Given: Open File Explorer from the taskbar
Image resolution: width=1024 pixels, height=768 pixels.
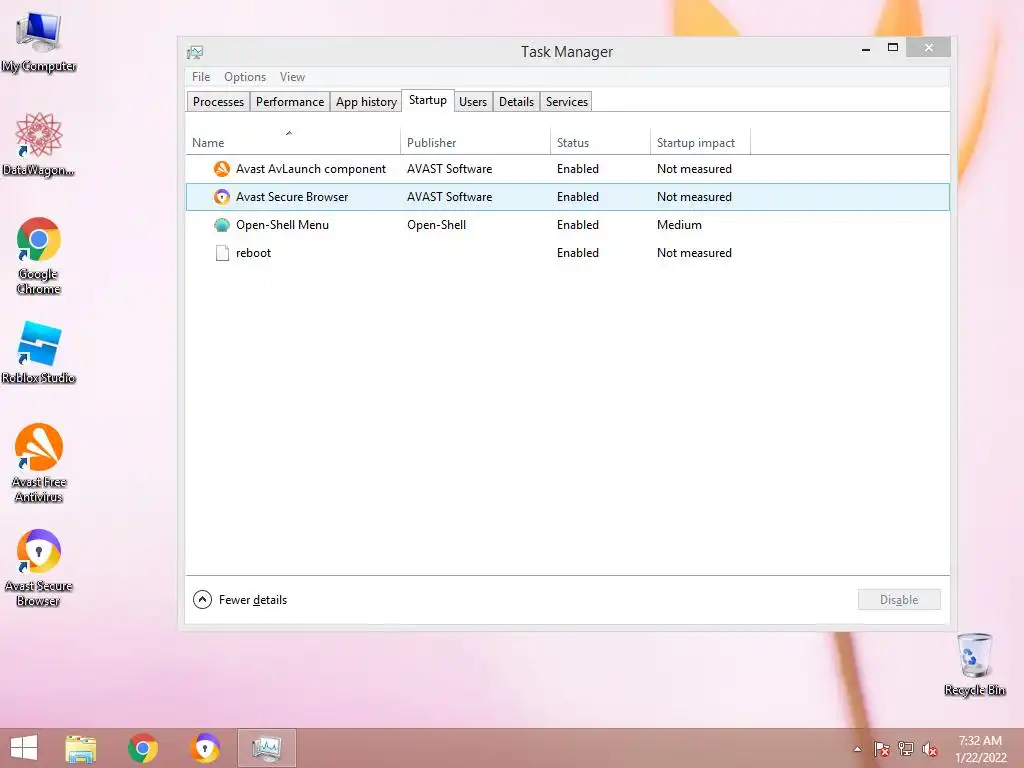Looking at the screenshot, I should click(81, 748).
